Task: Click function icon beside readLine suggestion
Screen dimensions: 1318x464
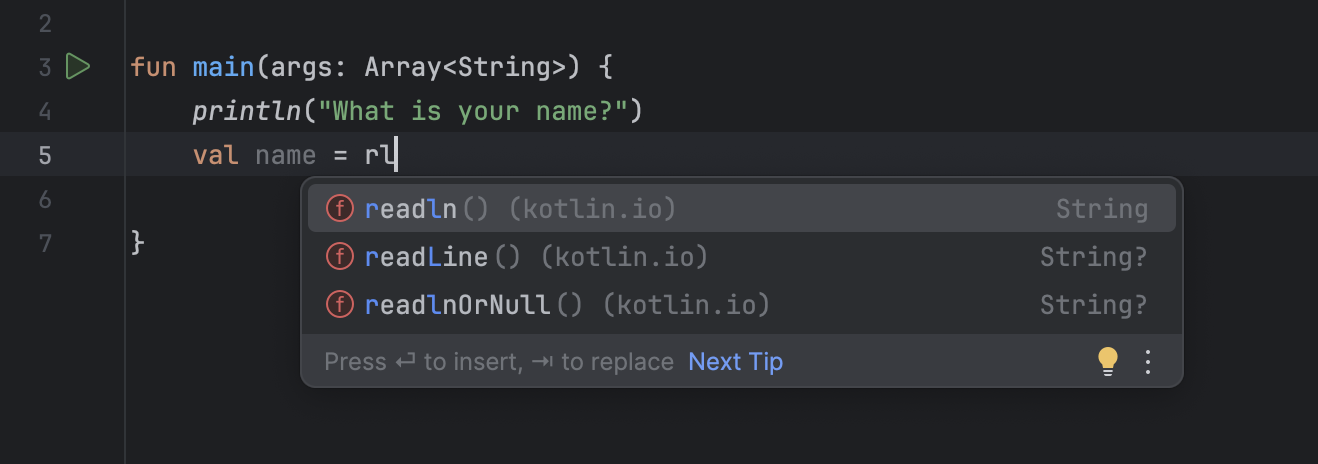Action: (x=340, y=257)
